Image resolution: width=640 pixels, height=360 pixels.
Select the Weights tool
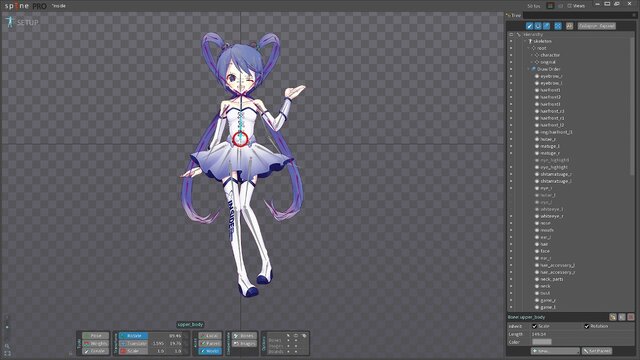(x=96, y=343)
